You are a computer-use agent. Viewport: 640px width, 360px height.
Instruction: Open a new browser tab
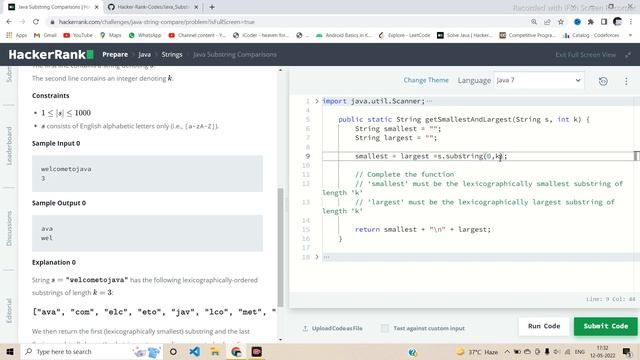point(212,7)
